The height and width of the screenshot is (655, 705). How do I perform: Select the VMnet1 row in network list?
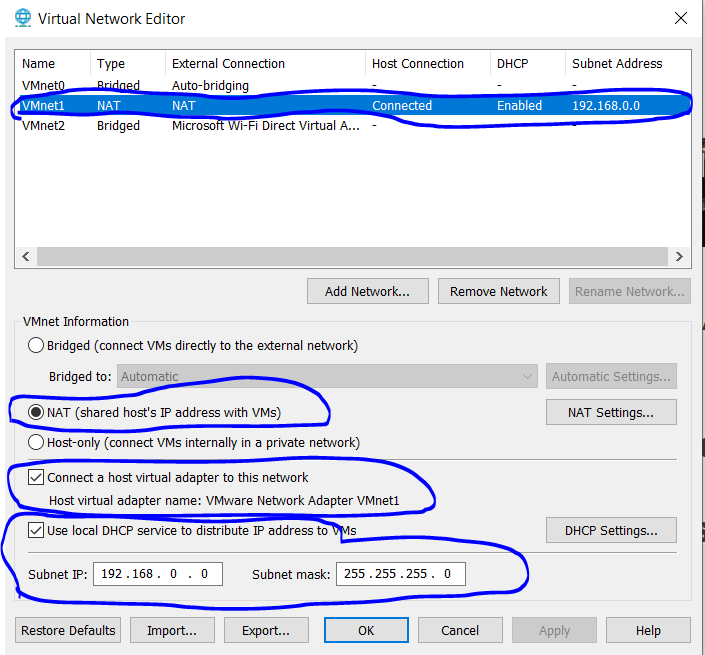point(353,105)
